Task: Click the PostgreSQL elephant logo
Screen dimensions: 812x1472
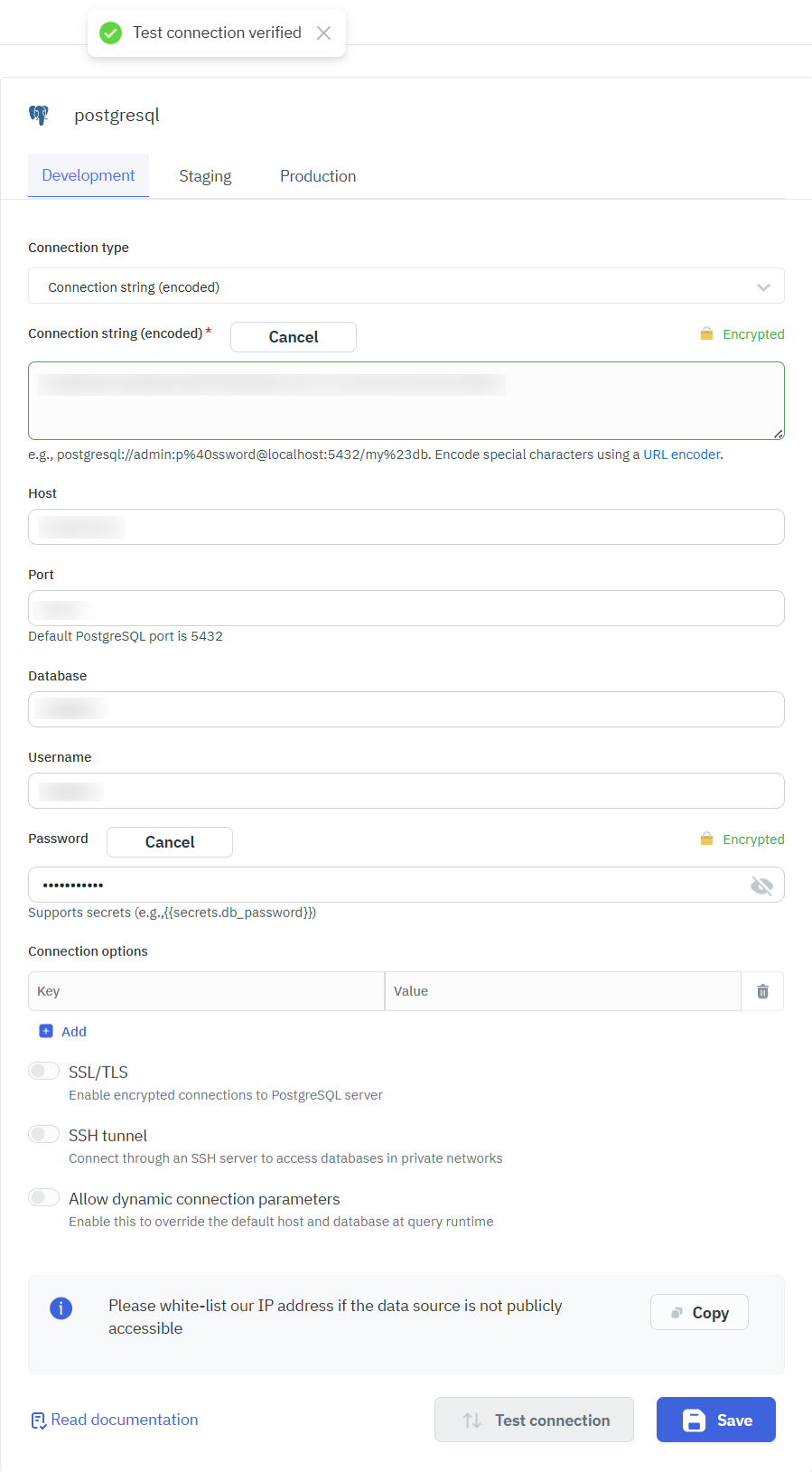Action: [x=39, y=115]
